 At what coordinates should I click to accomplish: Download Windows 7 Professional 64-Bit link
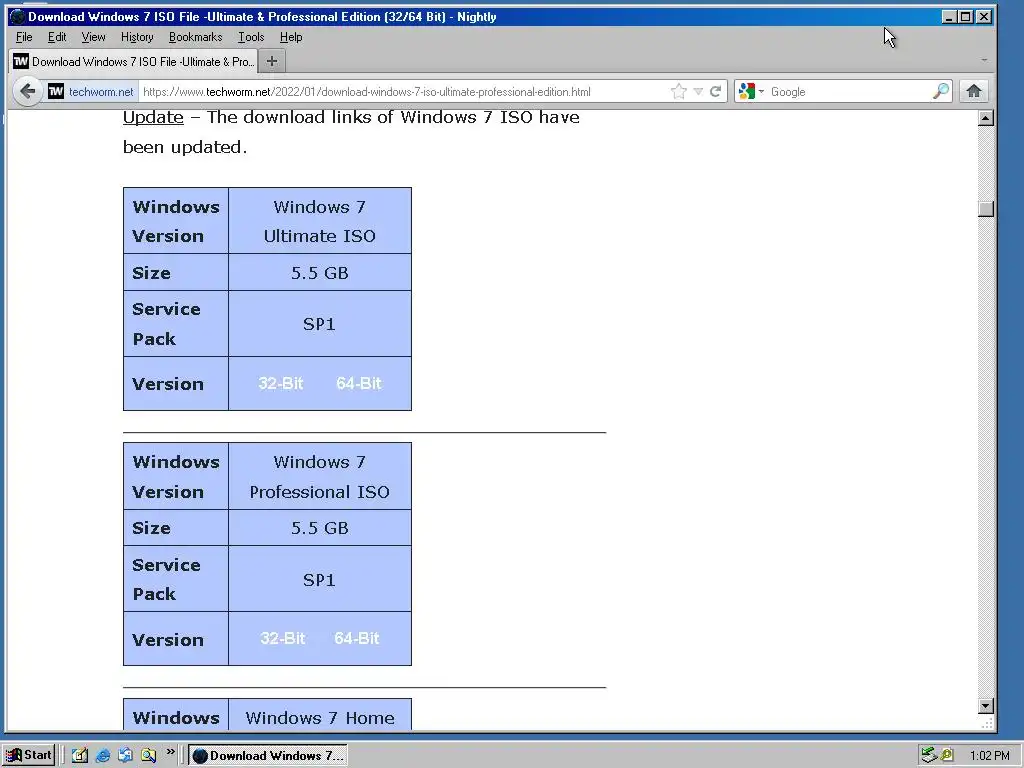click(357, 638)
